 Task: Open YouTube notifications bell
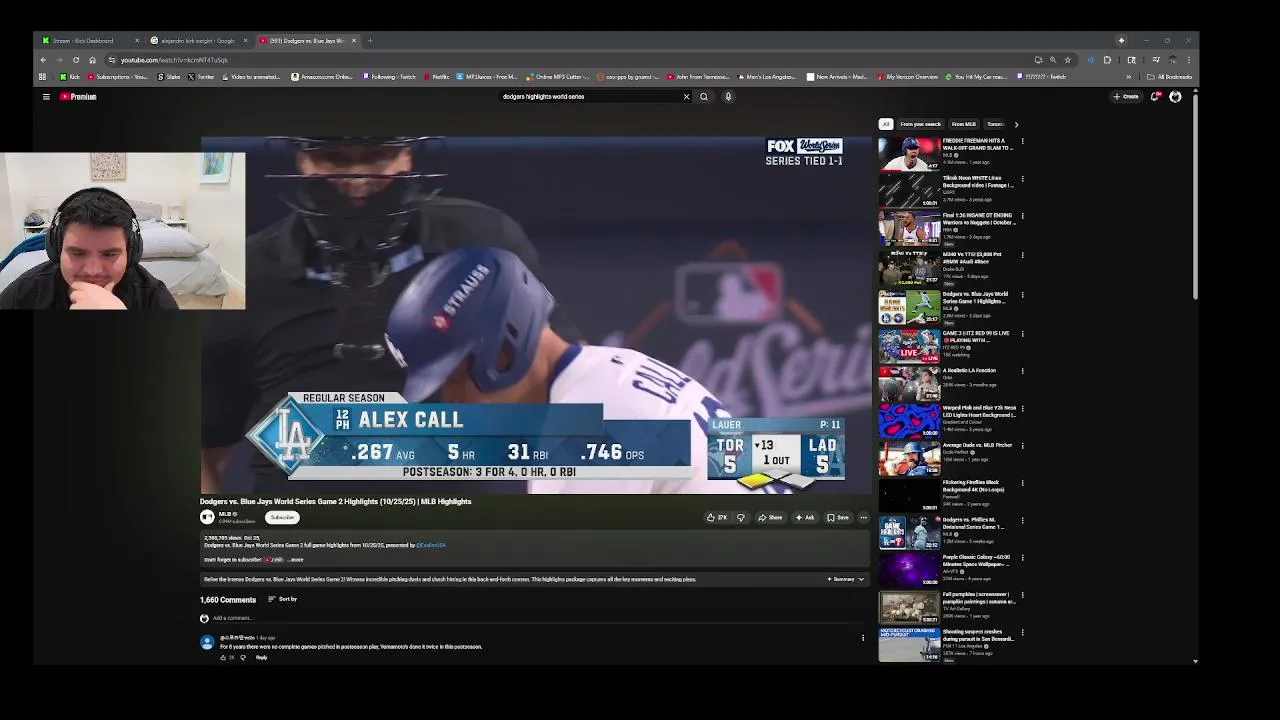[x=1155, y=97]
